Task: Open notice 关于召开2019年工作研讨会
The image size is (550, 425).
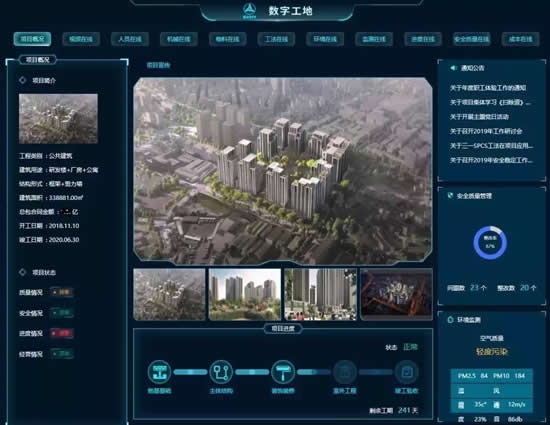Action: 486,131
